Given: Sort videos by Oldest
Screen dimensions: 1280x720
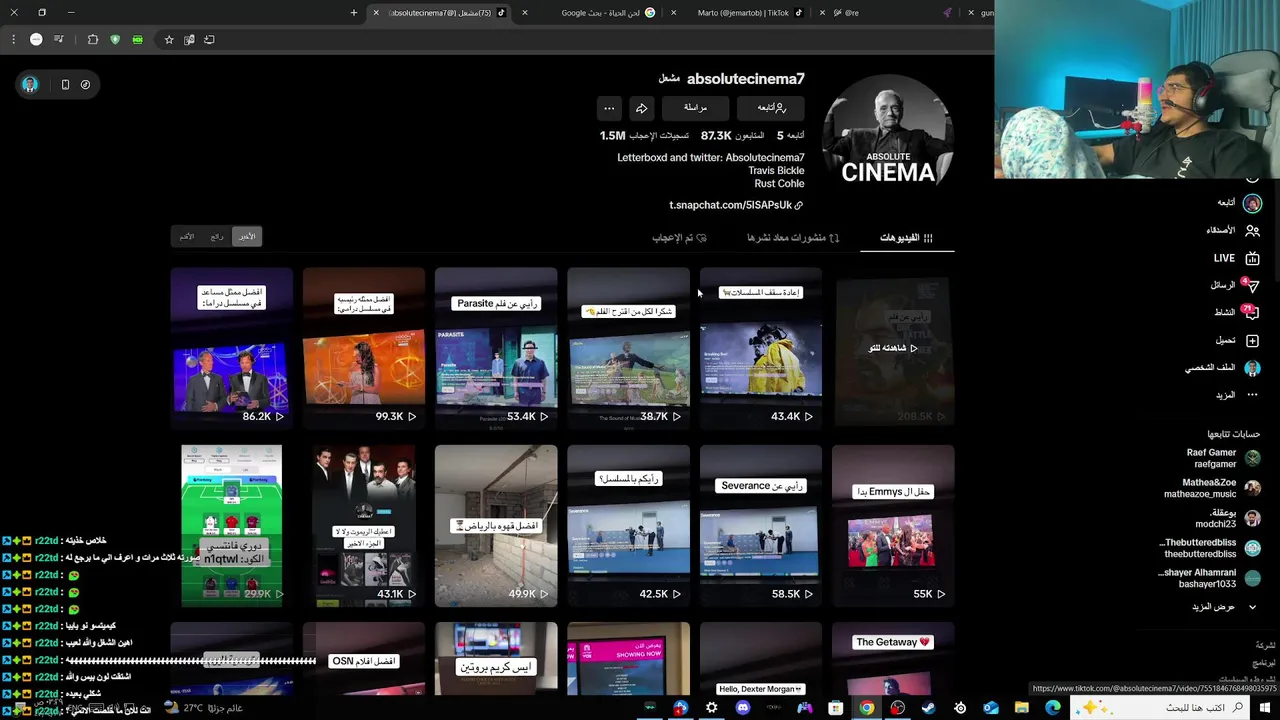Looking at the screenshot, I should pyautogui.click(x=187, y=237).
